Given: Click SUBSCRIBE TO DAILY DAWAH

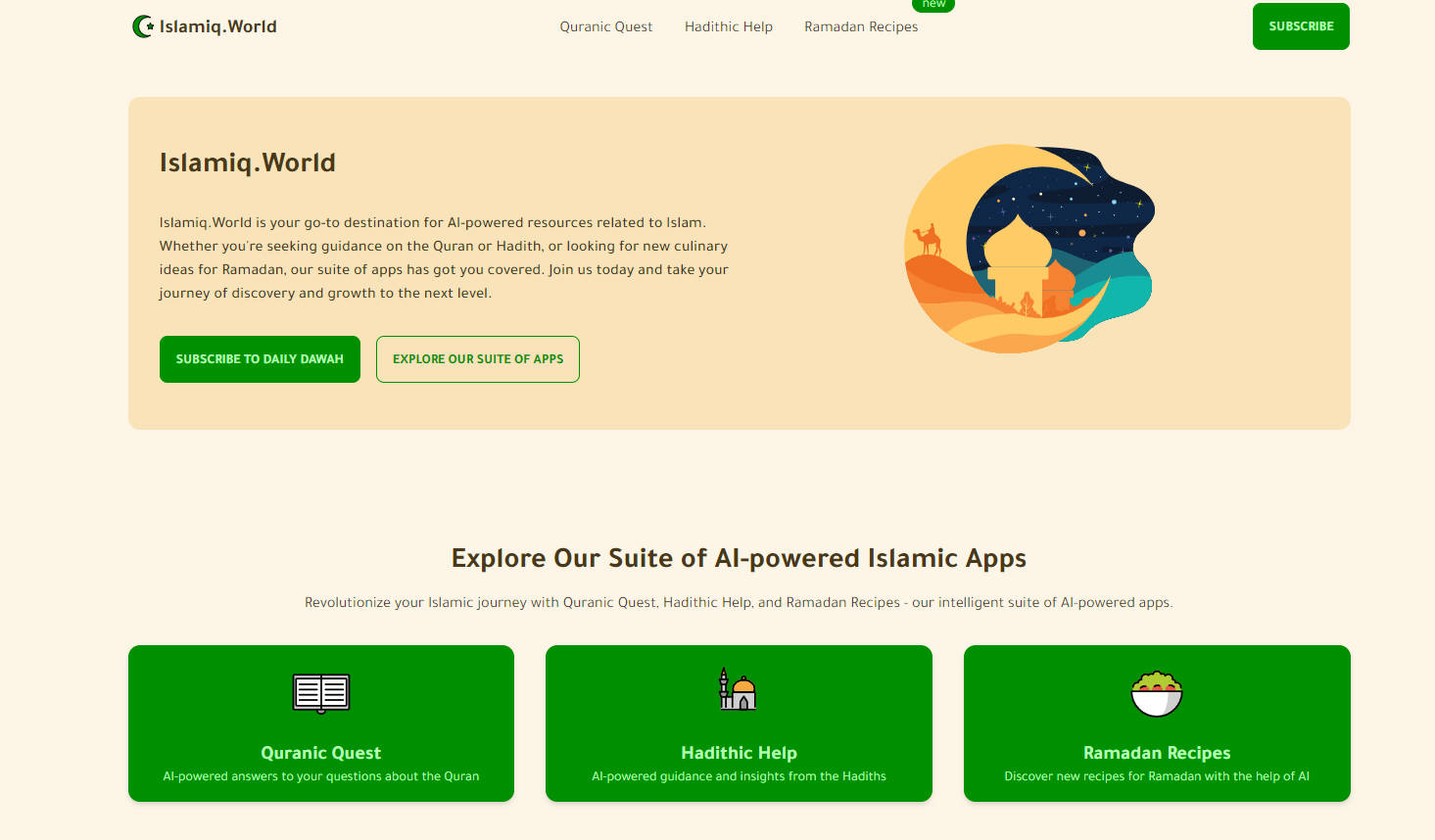Looking at the screenshot, I should pyautogui.click(x=260, y=359).
